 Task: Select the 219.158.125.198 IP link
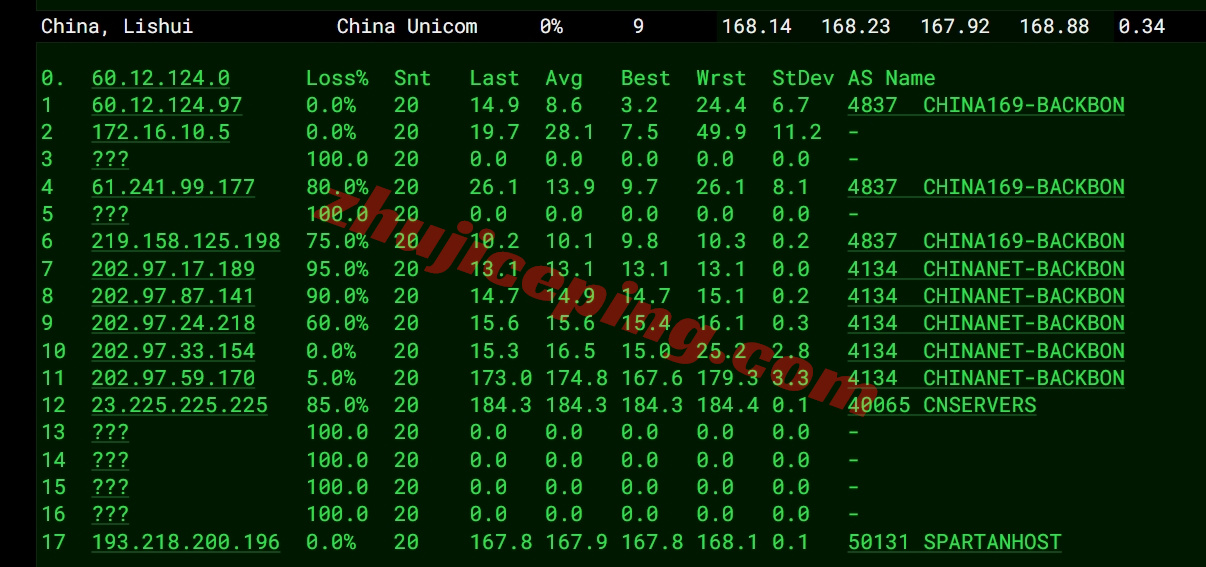tap(185, 241)
